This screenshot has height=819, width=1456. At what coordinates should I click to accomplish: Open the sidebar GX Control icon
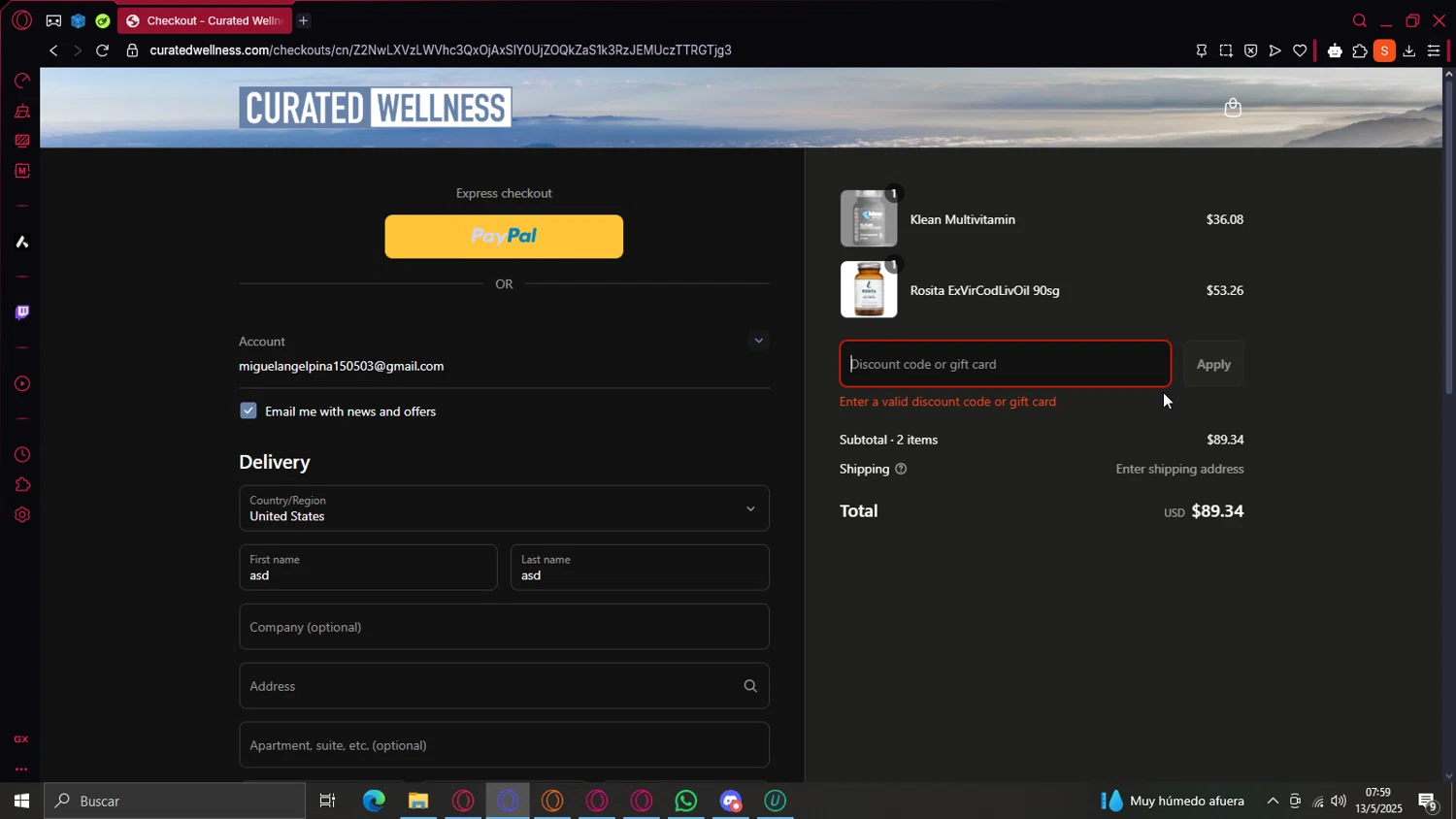coord(21,80)
